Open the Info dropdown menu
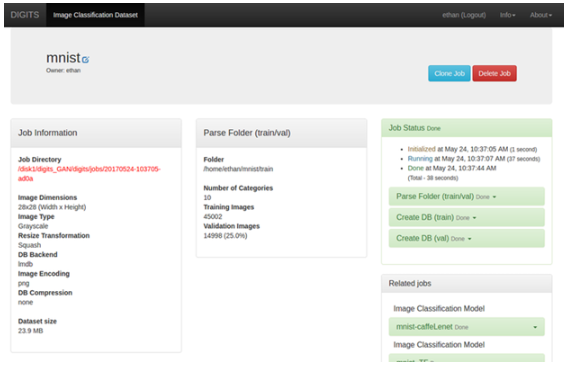This screenshot has width=567, height=382. tap(507, 15)
